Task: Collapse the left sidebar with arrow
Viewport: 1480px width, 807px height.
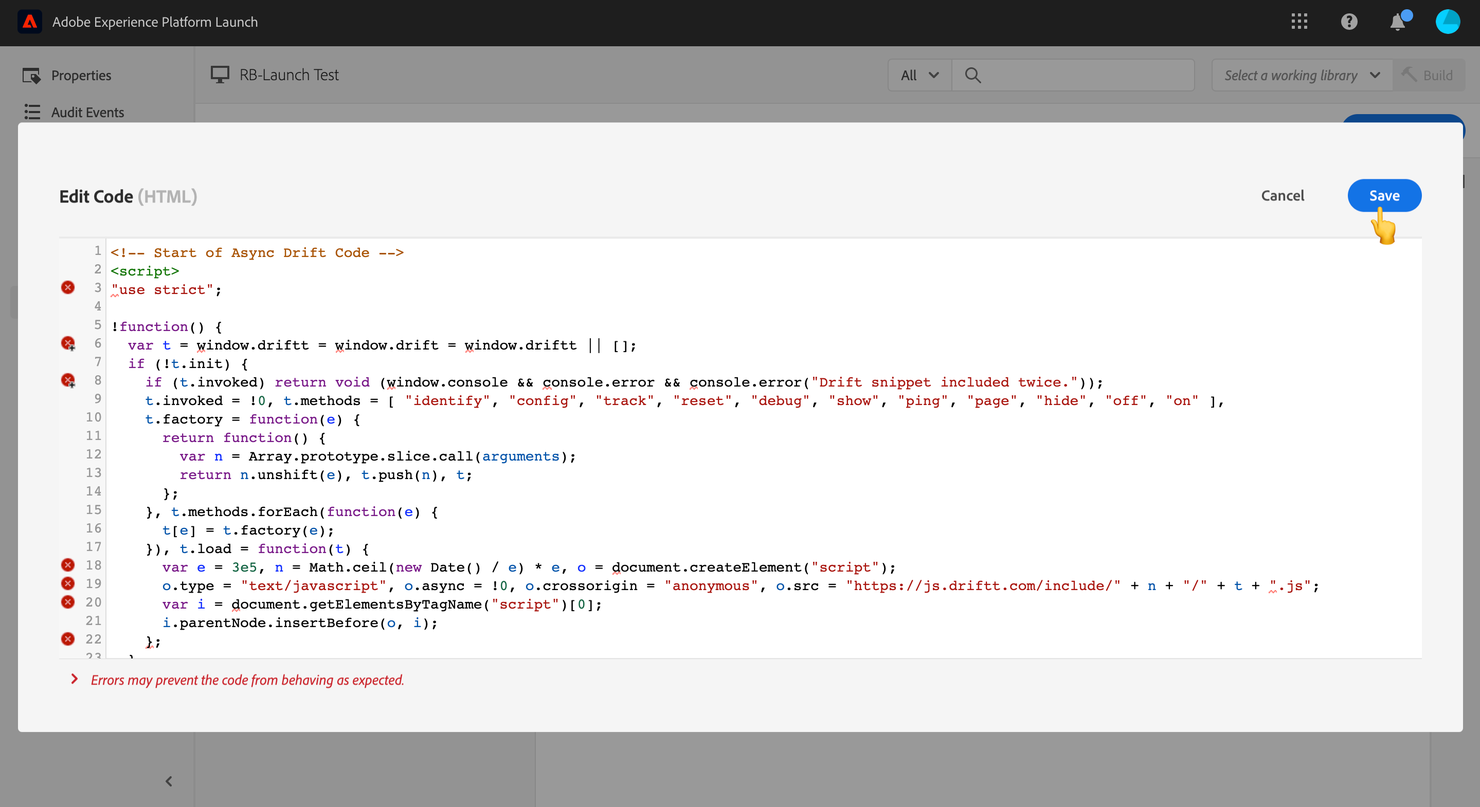Action: pyautogui.click(x=169, y=781)
